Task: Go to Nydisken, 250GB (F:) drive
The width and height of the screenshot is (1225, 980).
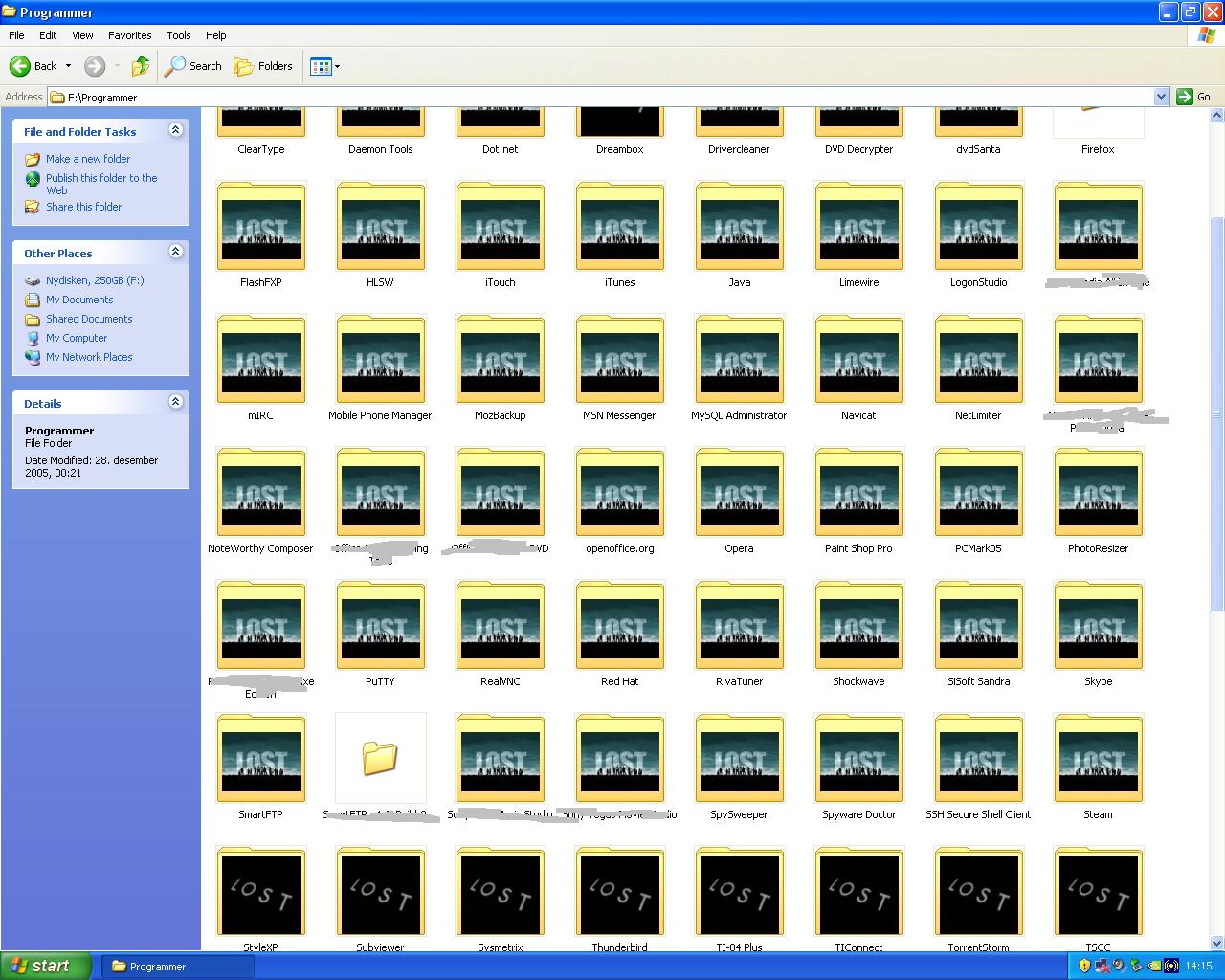Action: [95, 280]
